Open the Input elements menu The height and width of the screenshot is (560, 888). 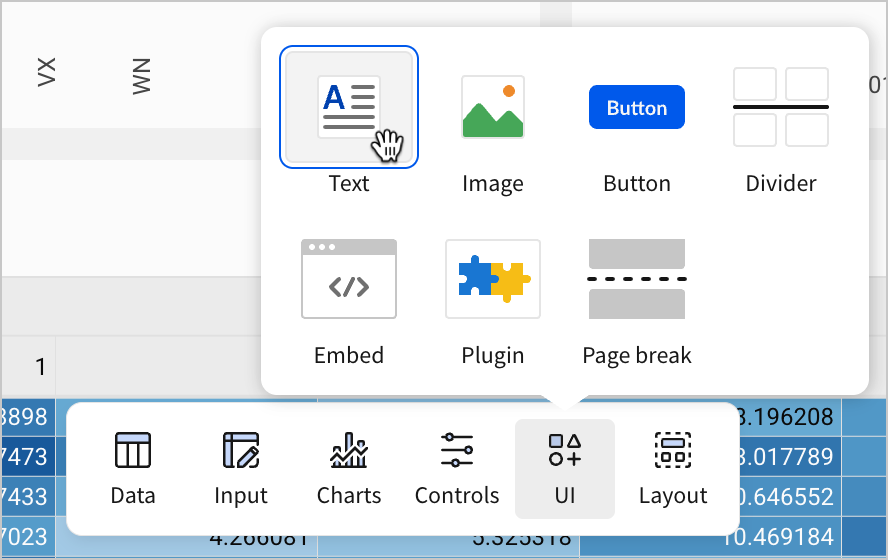pyautogui.click(x=241, y=468)
